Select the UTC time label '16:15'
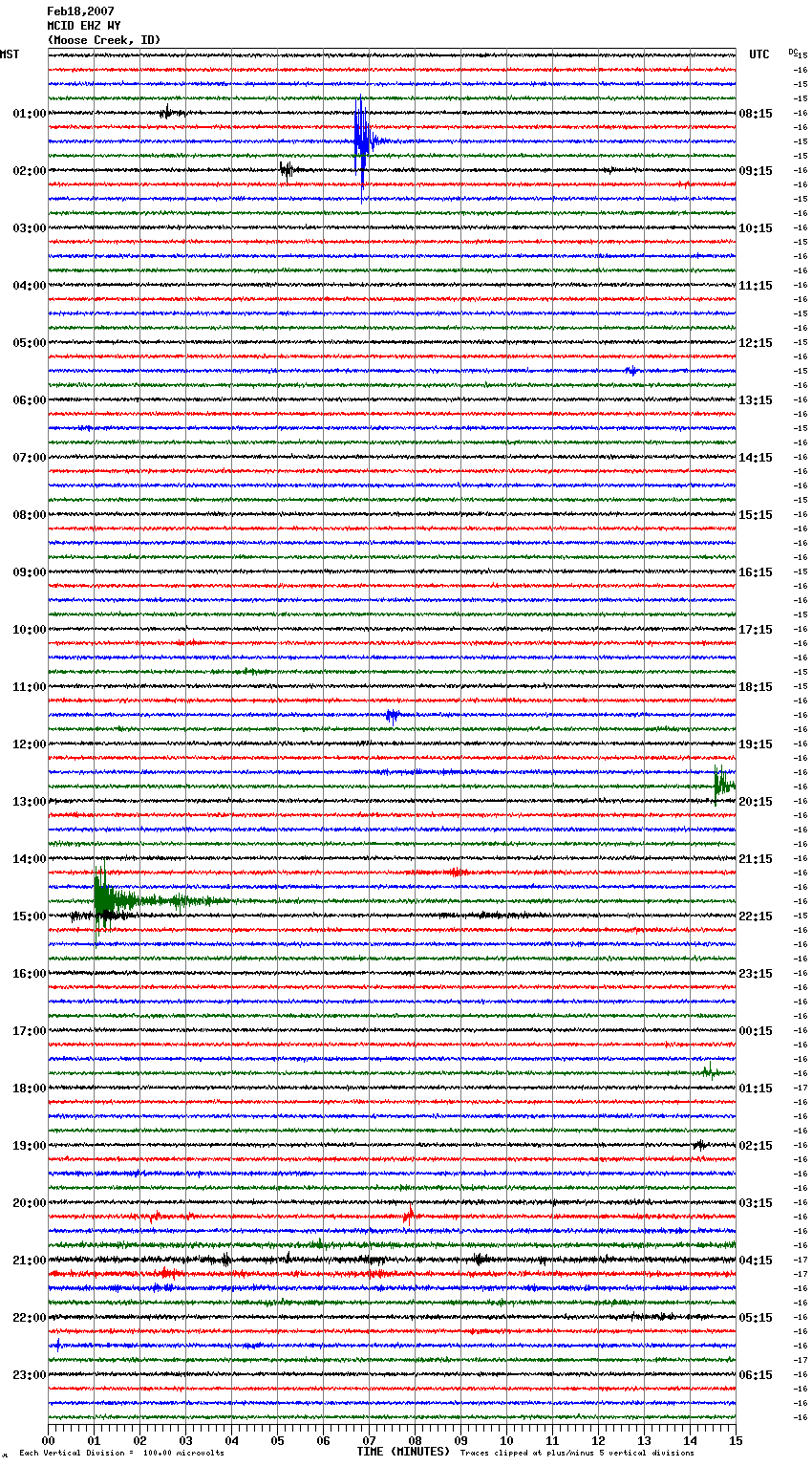This screenshot has width=812, height=1466. pos(756,572)
